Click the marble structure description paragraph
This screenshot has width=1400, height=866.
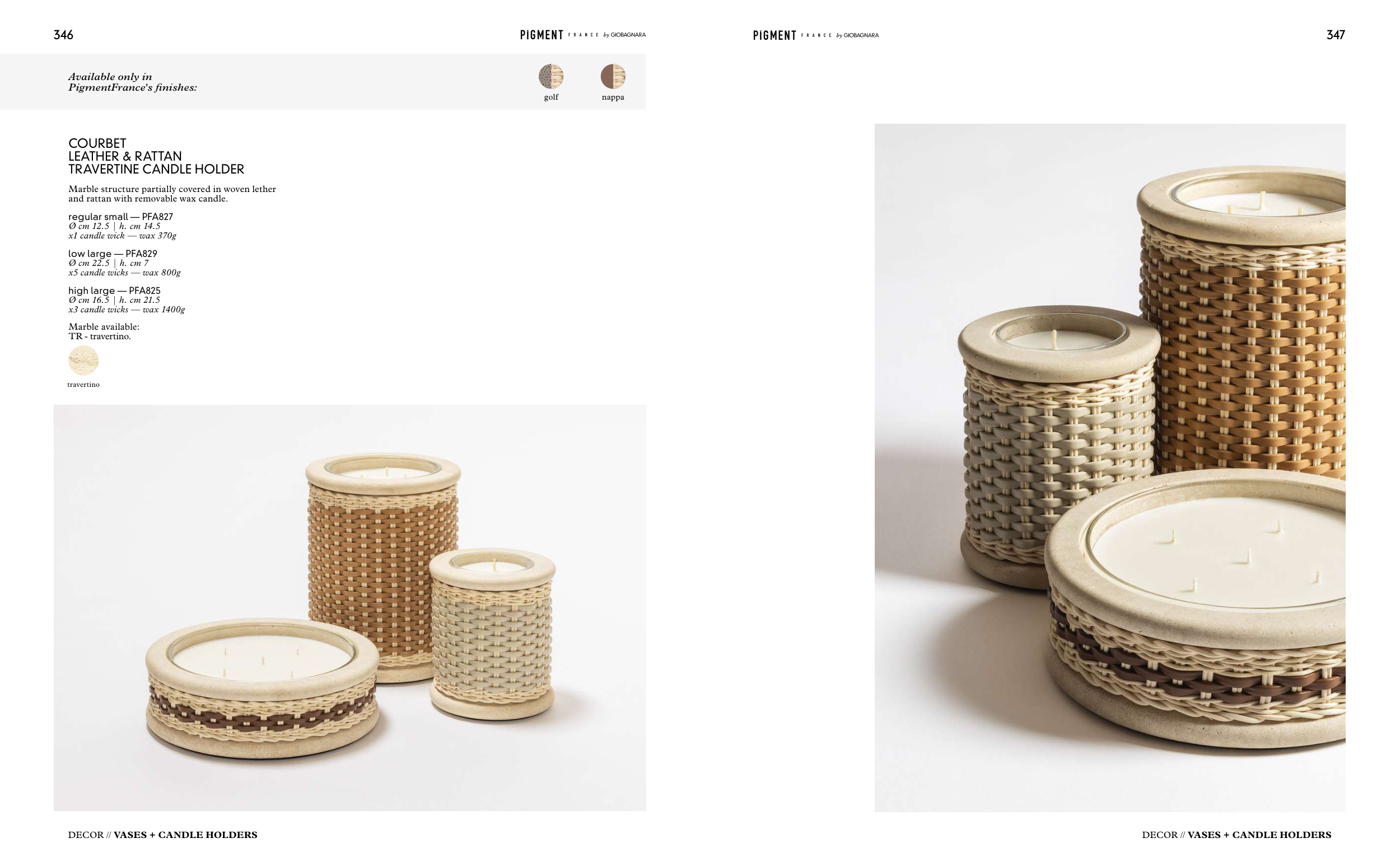click(x=172, y=194)
